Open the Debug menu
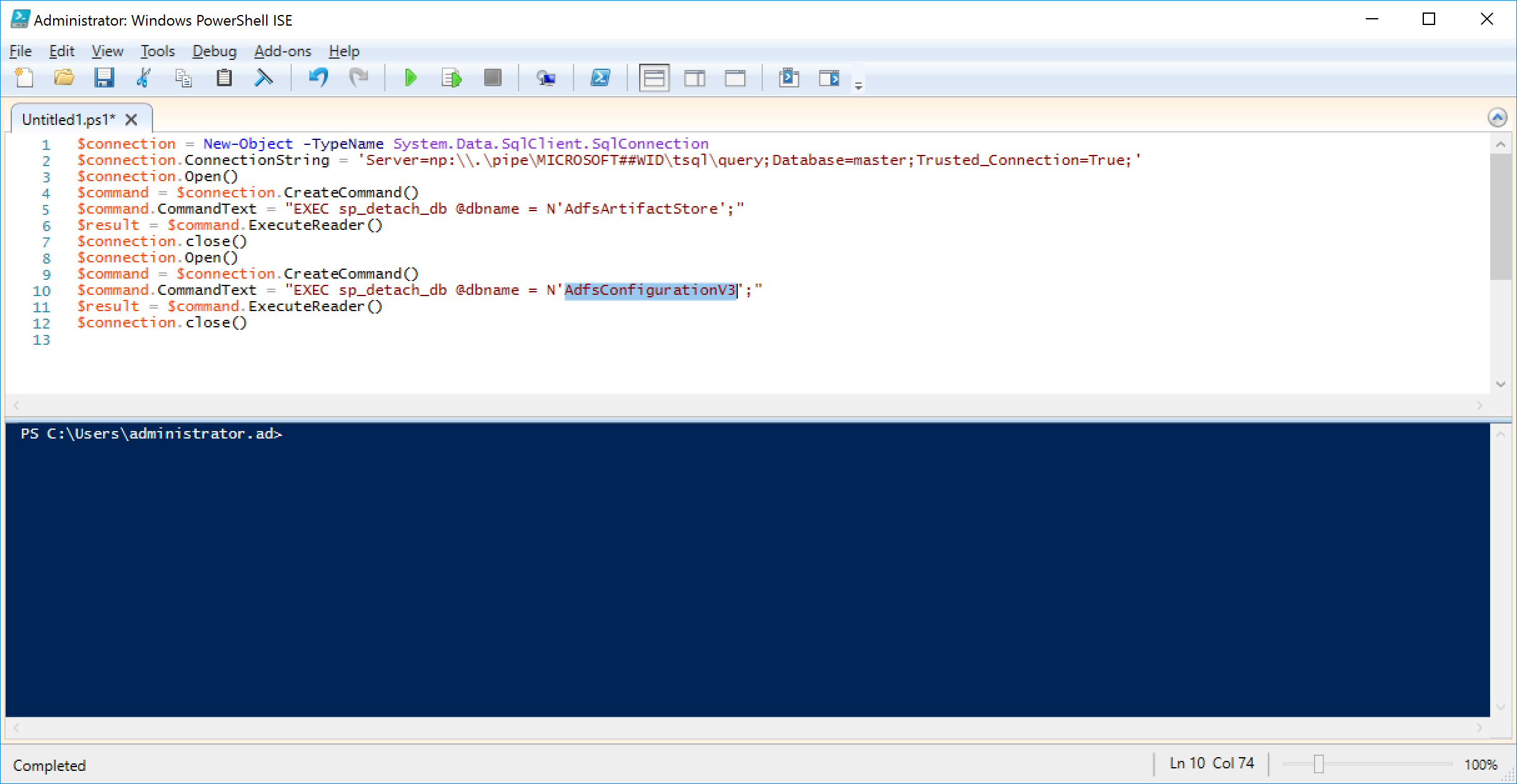Screen dimensions: 1517x784 click(214, 51)
